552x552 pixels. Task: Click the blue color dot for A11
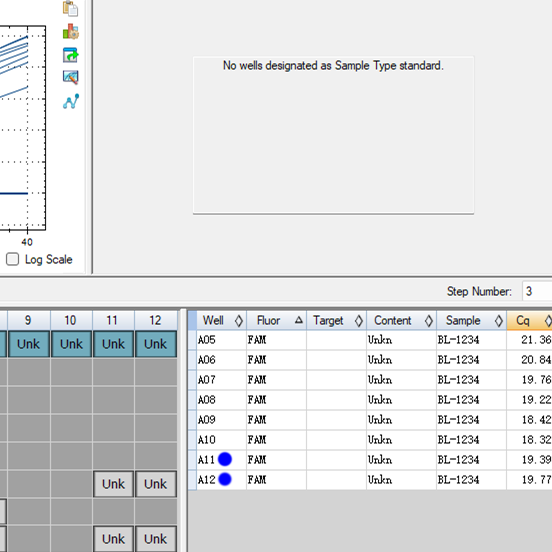225,459
